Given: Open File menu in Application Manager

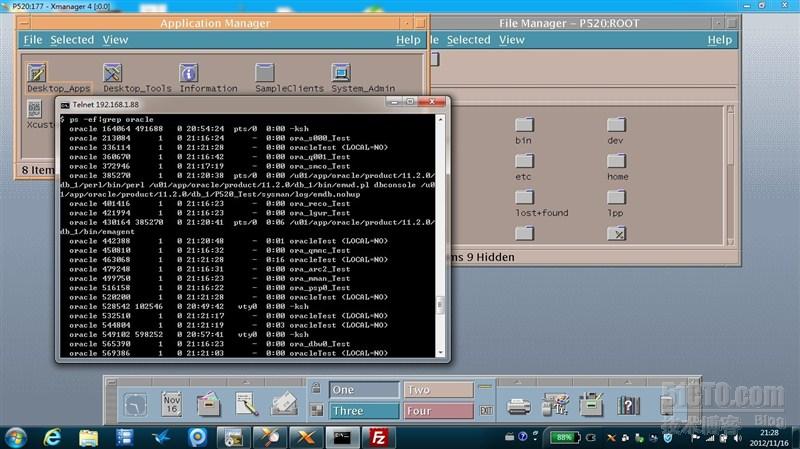Looking at the screenshot, I should pos(33,40).
